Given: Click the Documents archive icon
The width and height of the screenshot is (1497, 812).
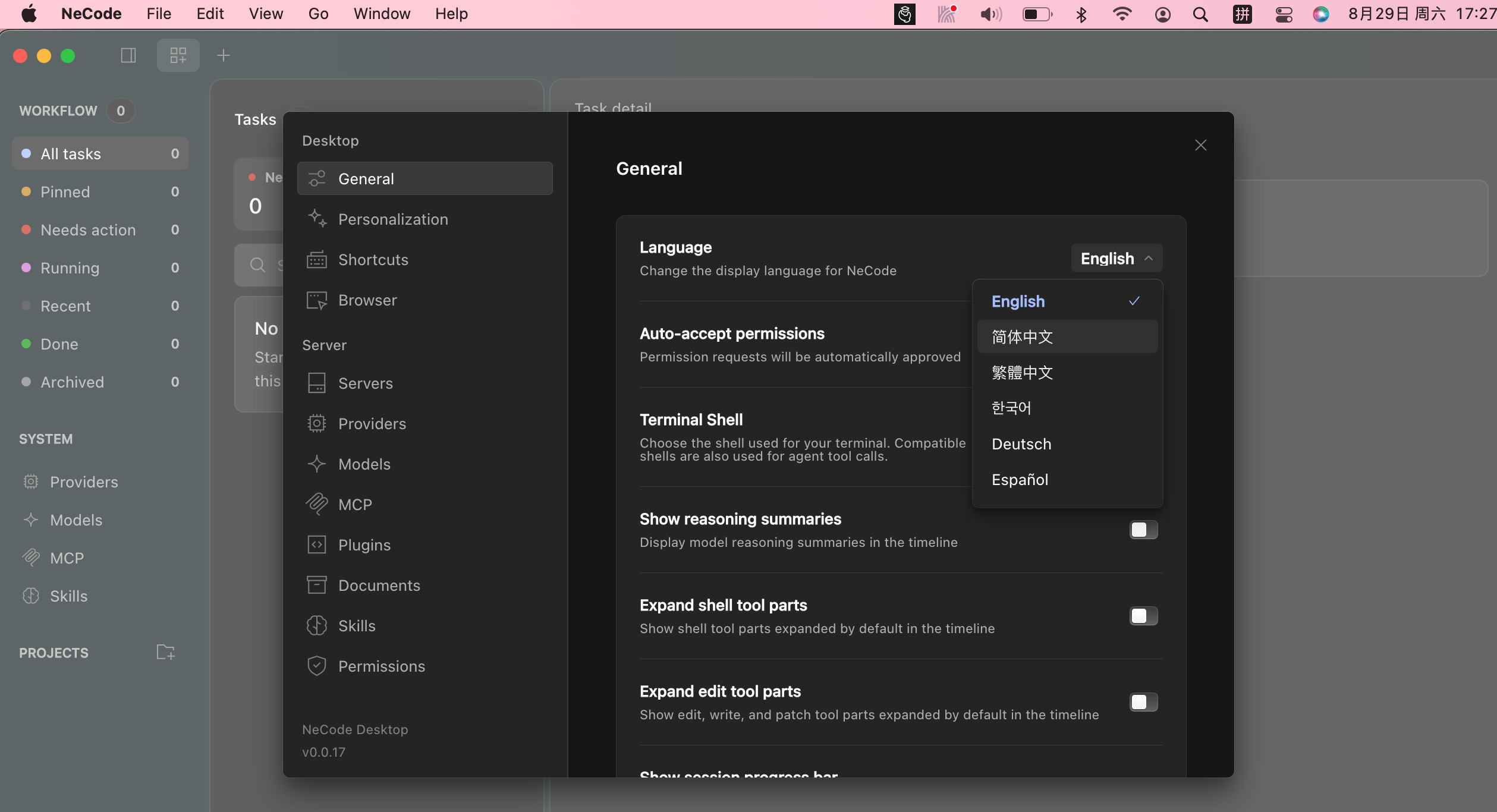Looking at the screenshot, I should coord(317,585).
